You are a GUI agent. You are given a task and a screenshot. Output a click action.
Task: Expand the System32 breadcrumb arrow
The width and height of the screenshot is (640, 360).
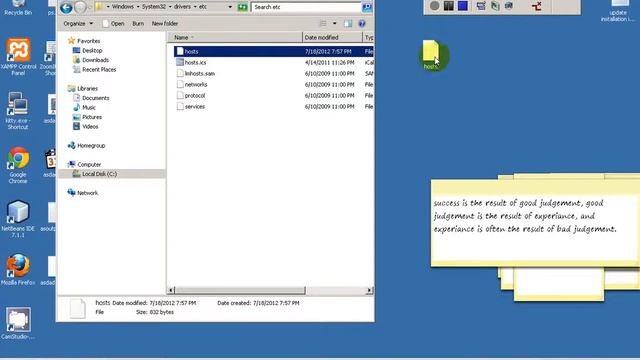(170, 7)
